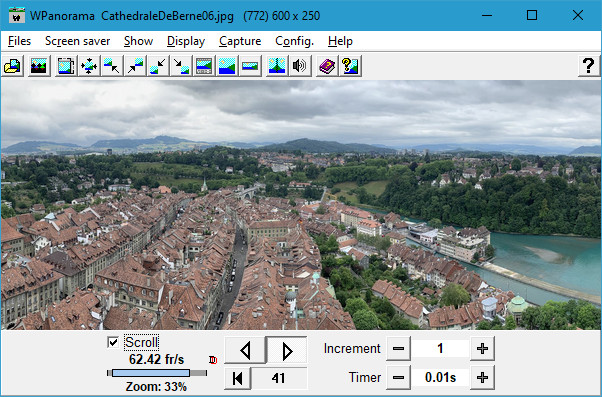Image resolution: width=602 pixels, height=397 pixels.
Task: Click the question mark with picture icon
Action: 350,66
